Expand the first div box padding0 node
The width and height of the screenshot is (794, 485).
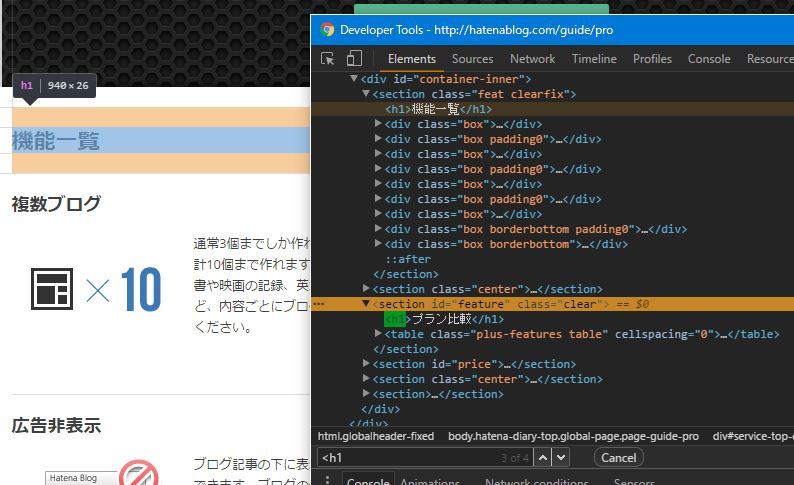point(378,139)
